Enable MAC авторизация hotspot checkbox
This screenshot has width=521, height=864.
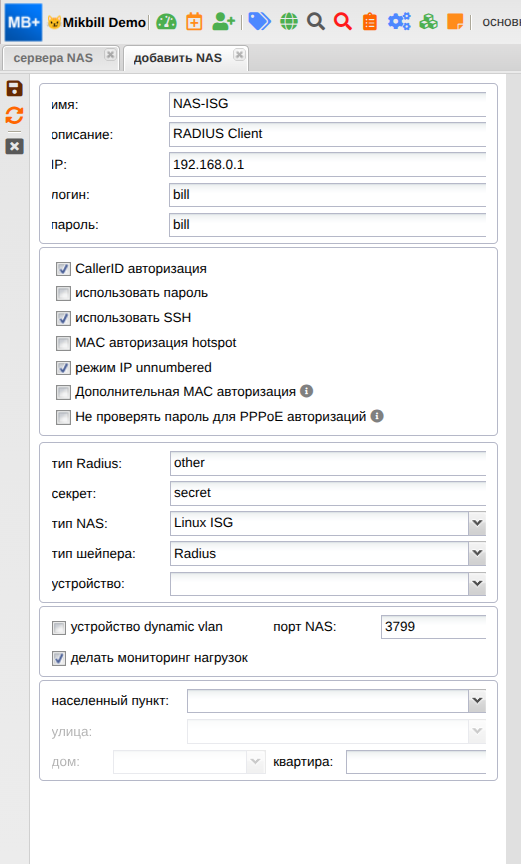pyautogui.click(x=63, y=343)
